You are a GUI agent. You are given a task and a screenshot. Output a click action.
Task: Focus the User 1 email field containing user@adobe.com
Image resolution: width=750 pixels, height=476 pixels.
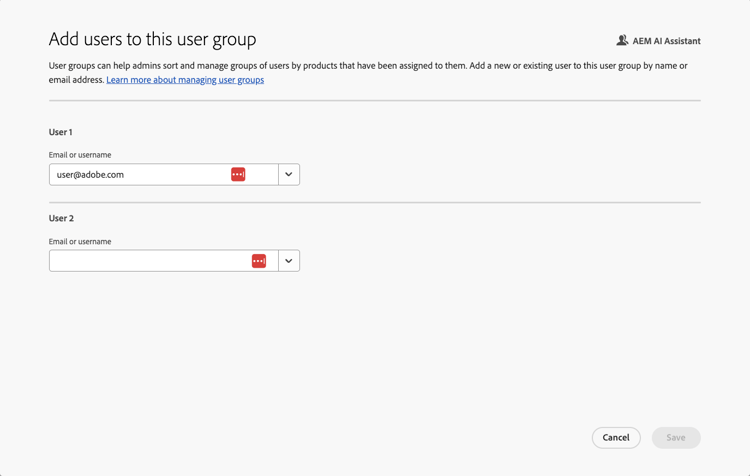click(x=140, y=174)
